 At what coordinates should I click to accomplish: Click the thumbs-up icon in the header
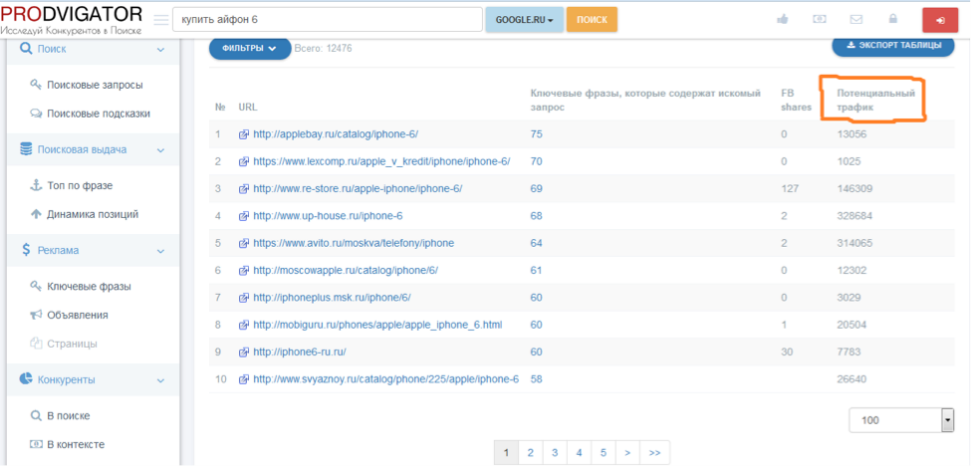783,19
